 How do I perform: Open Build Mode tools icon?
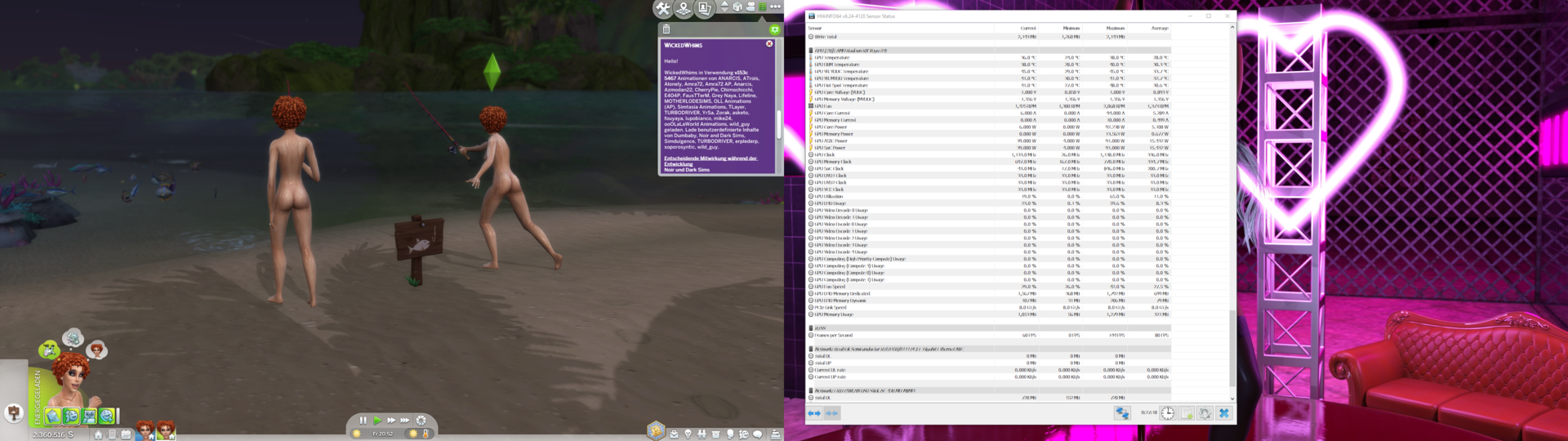pyautogui.click(x=663, y=8)
